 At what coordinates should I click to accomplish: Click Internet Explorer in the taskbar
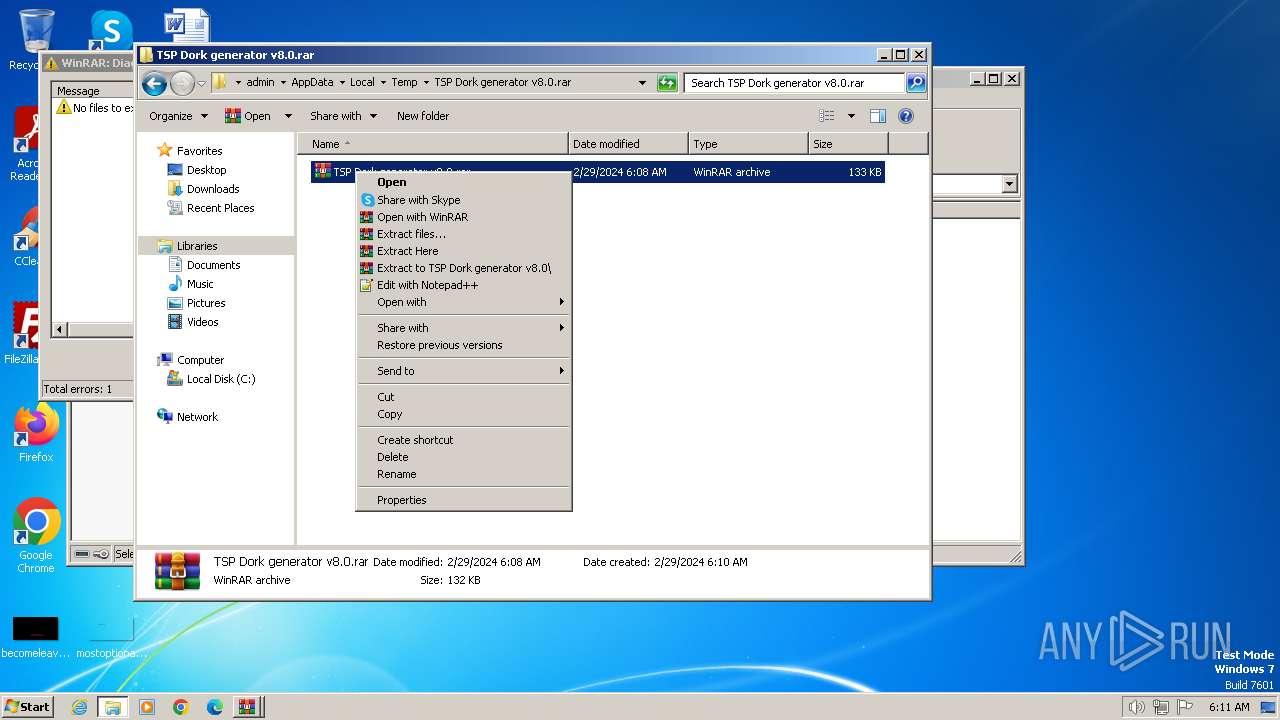pos(79,707)
